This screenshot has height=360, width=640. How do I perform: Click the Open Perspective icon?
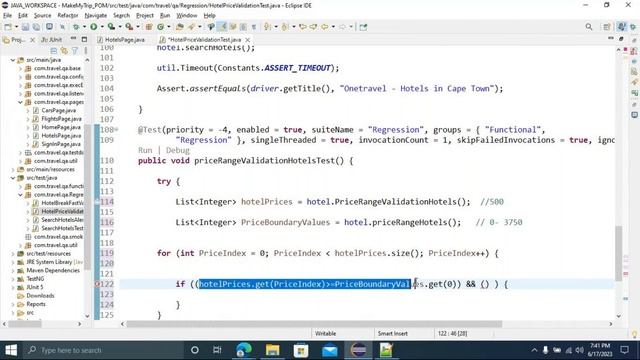tap(607, 27)
